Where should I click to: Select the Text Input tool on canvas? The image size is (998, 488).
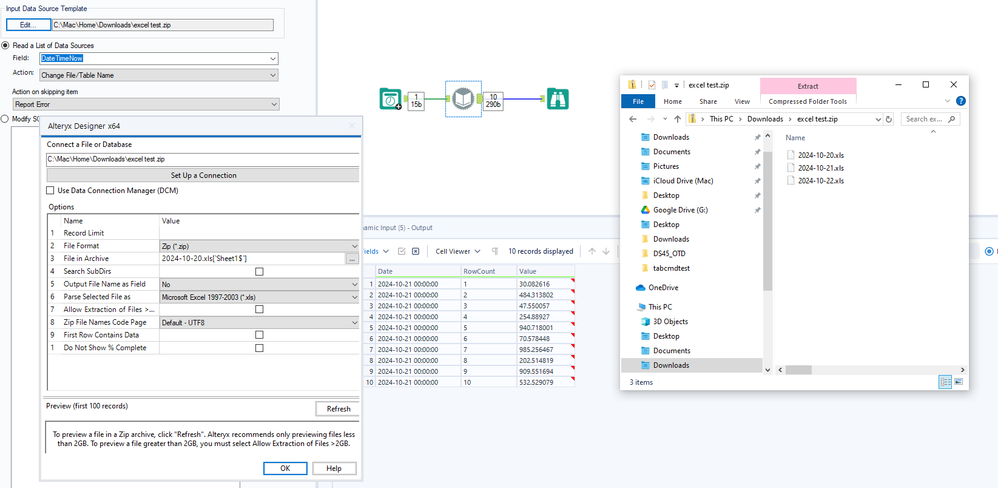click(390, 99)
